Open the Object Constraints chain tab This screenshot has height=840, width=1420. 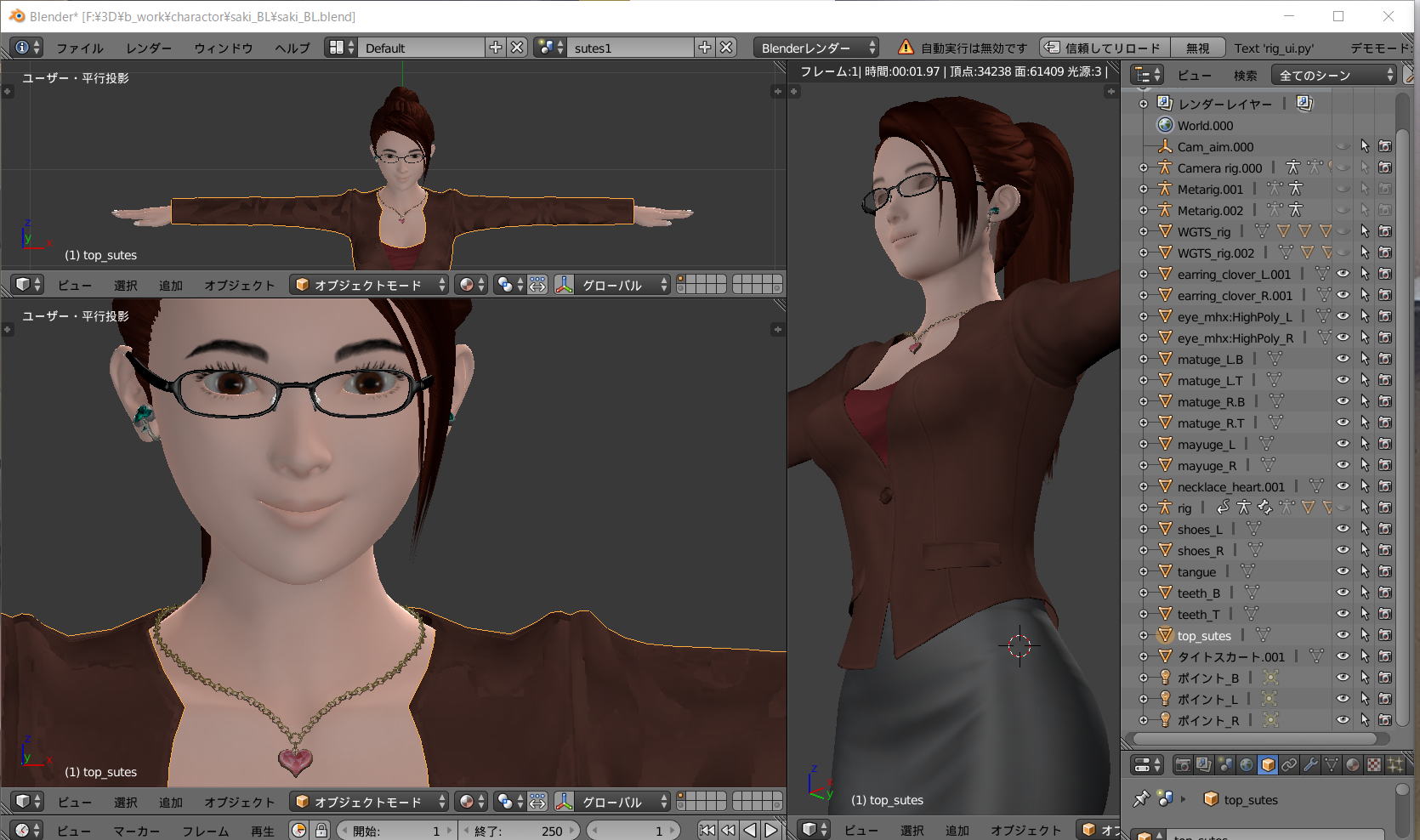coord(1289,765)
